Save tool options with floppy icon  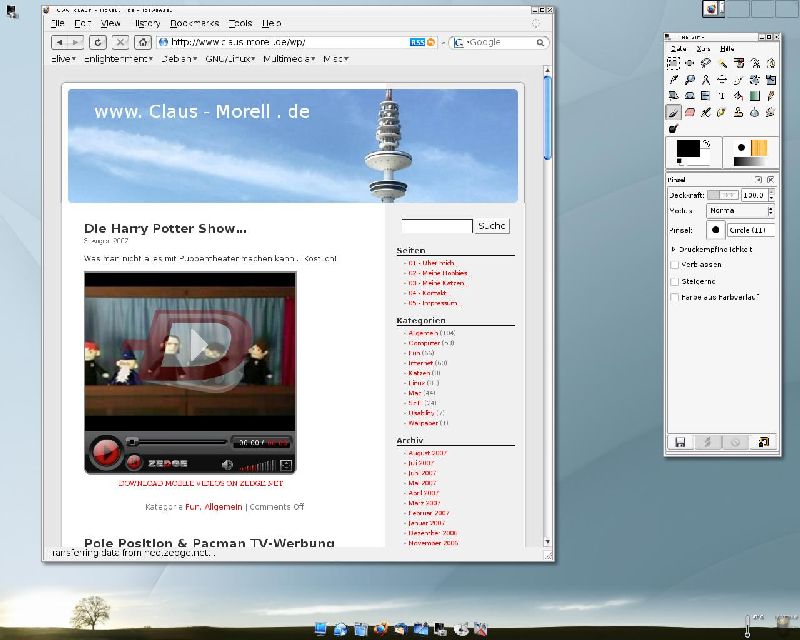(680, 442)
